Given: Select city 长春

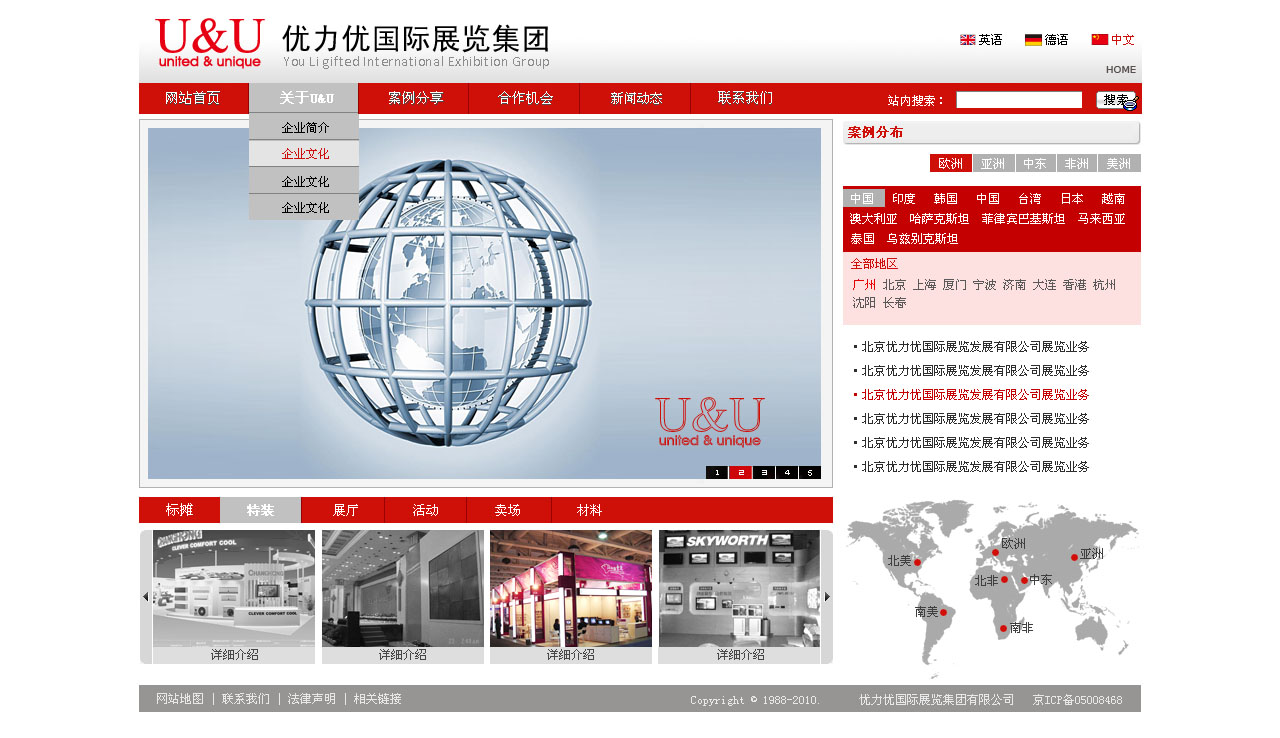Looking at the screenshot, I should 894,303.
